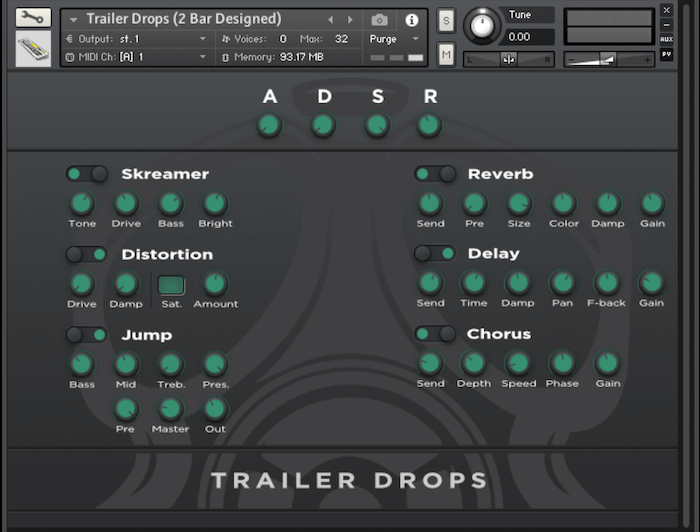This screenshot has width=700, height=532.
Task: Click the Reverb Gain knob
Action: (x=652, y=204)
